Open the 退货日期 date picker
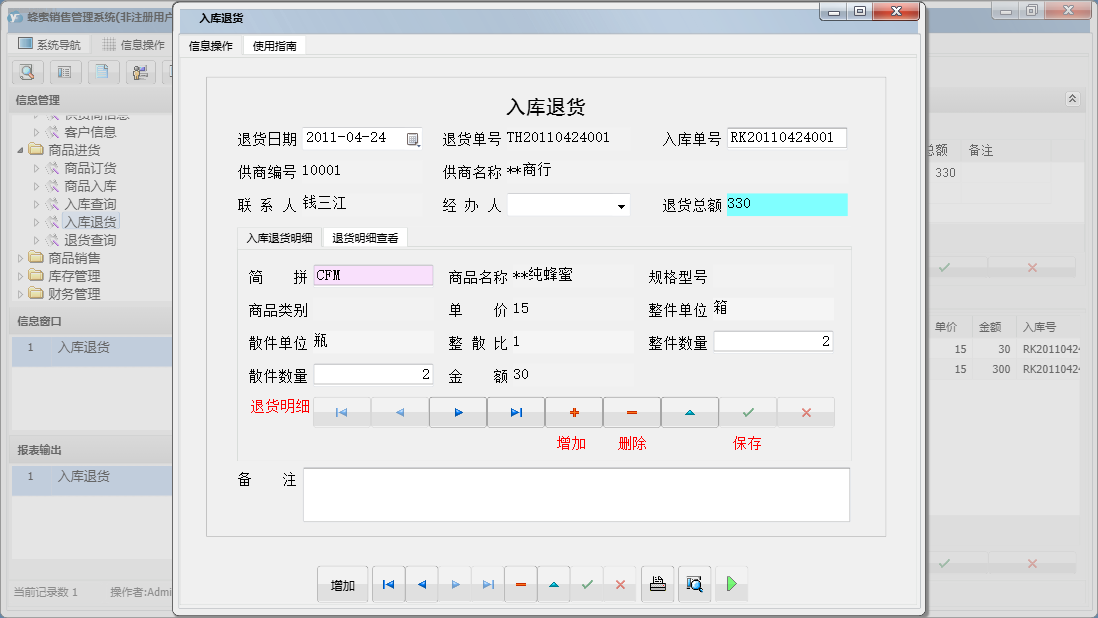1098x618 pixels. click(x=412, y=139)
